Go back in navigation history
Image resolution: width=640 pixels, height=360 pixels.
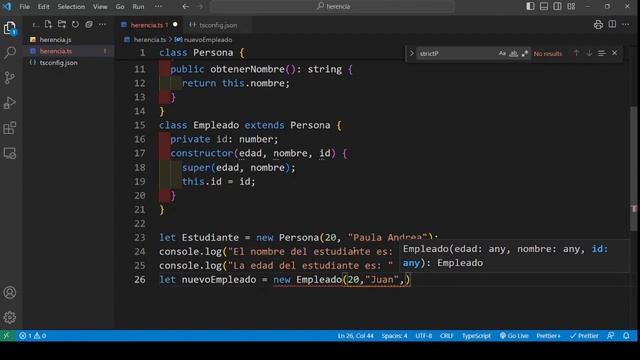pos(186,7)
